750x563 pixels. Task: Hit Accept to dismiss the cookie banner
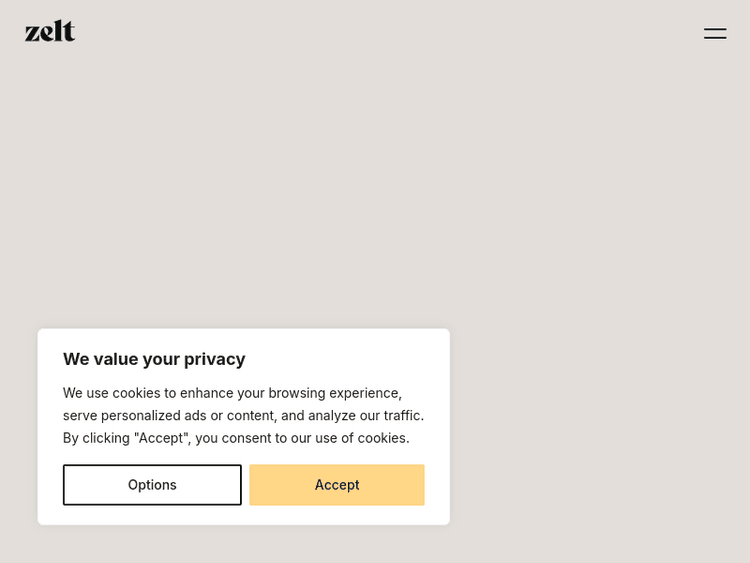click(x=337, y=485)
